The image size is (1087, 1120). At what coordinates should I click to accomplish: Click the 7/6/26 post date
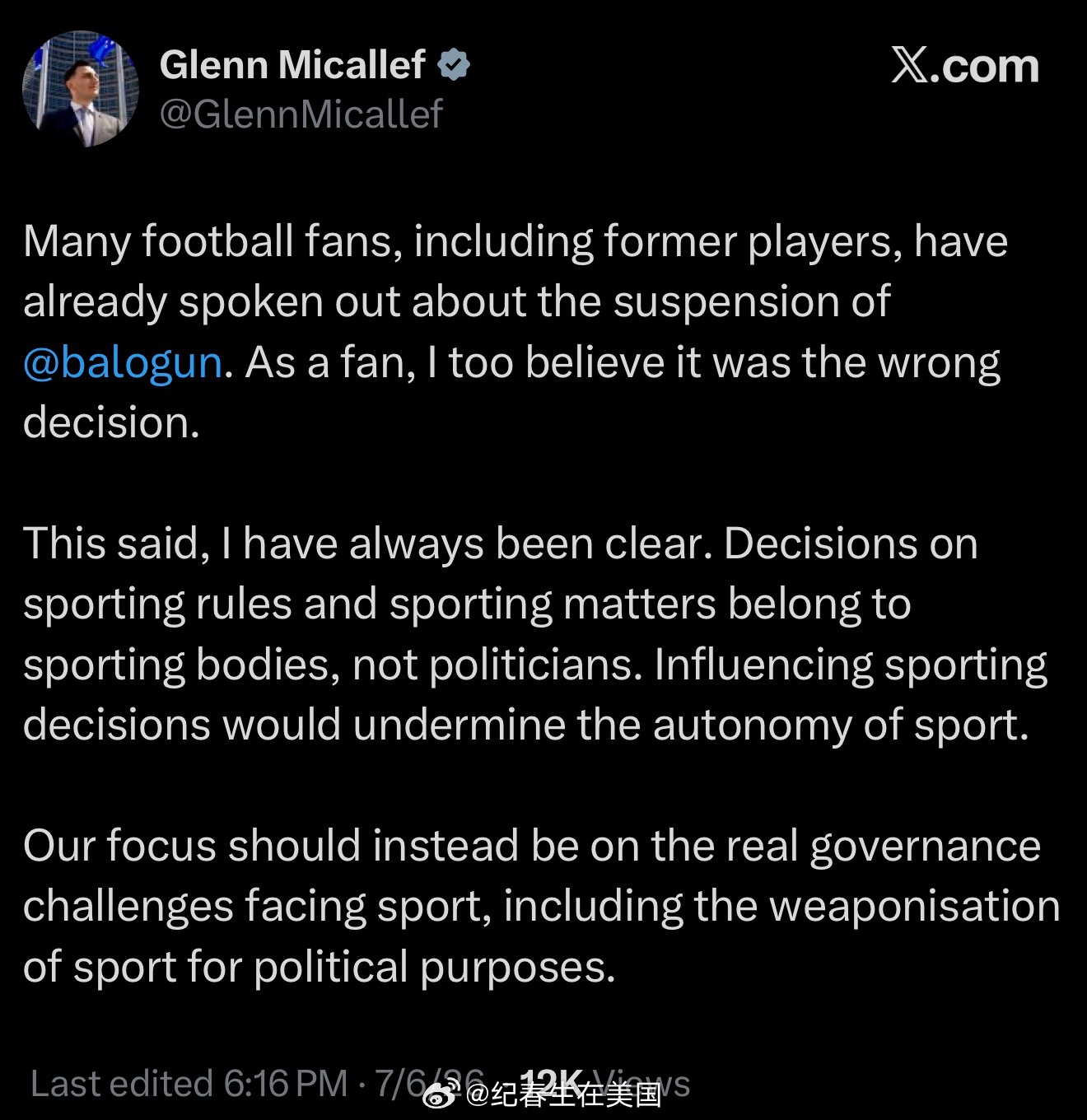point(429,1083)
